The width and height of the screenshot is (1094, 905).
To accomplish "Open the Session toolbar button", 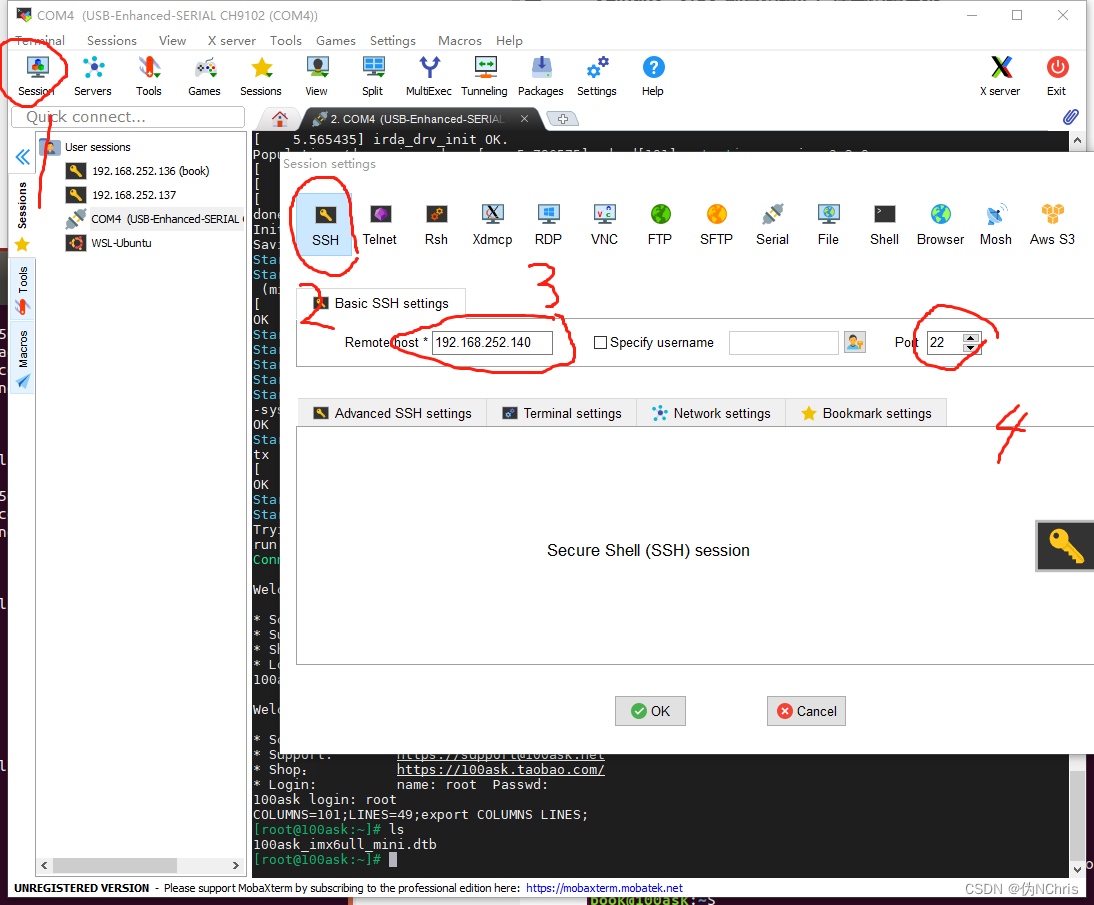I will click(36, 76).
